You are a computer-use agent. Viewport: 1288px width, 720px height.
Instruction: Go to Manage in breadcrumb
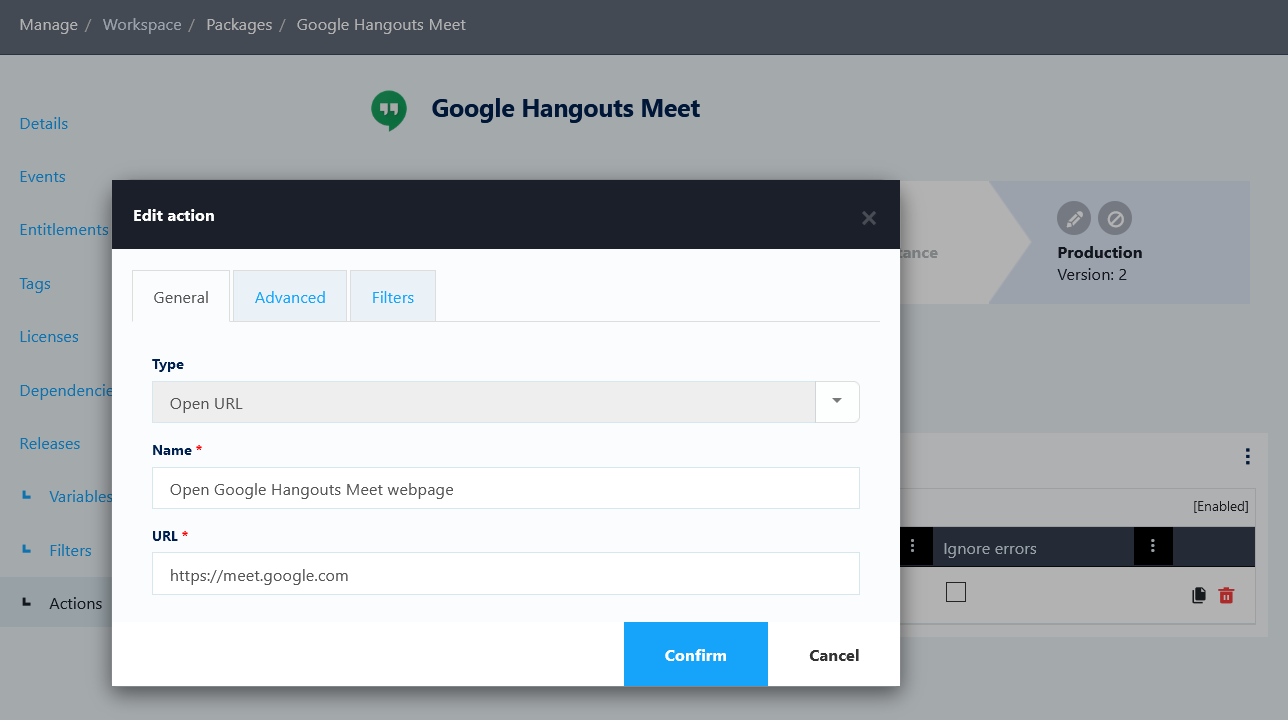click(x=48, y=25)
